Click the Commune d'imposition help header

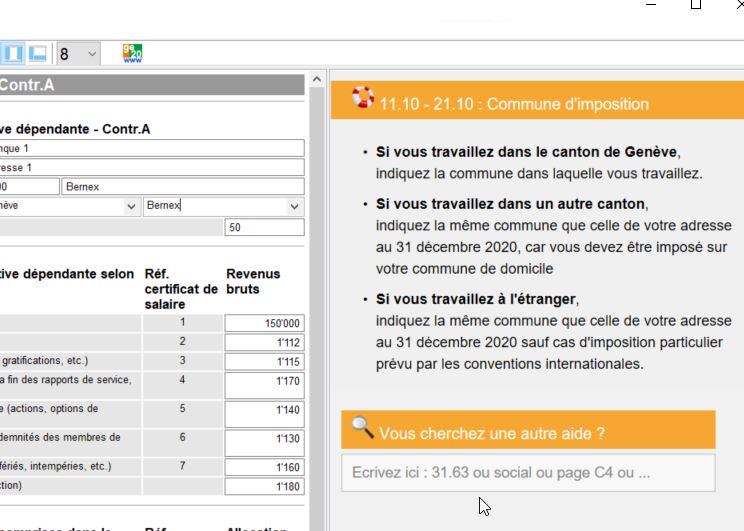513,104
